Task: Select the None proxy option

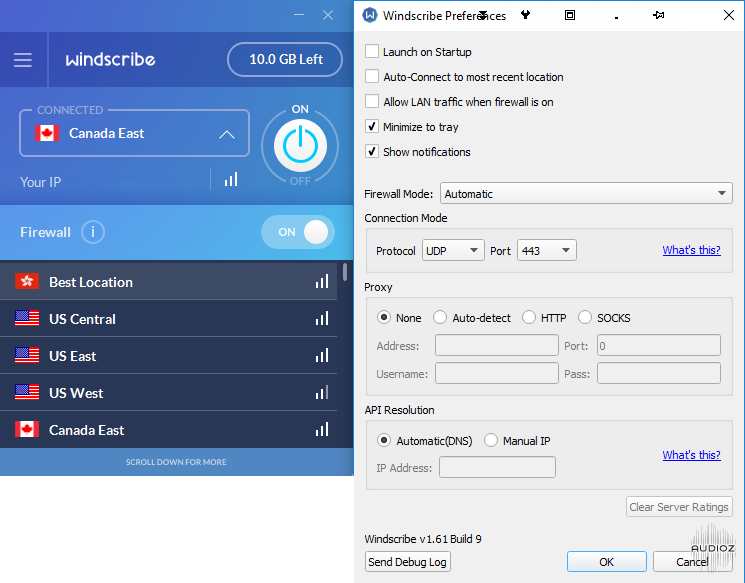Action: pyautogui.click(x=384, y=317)
